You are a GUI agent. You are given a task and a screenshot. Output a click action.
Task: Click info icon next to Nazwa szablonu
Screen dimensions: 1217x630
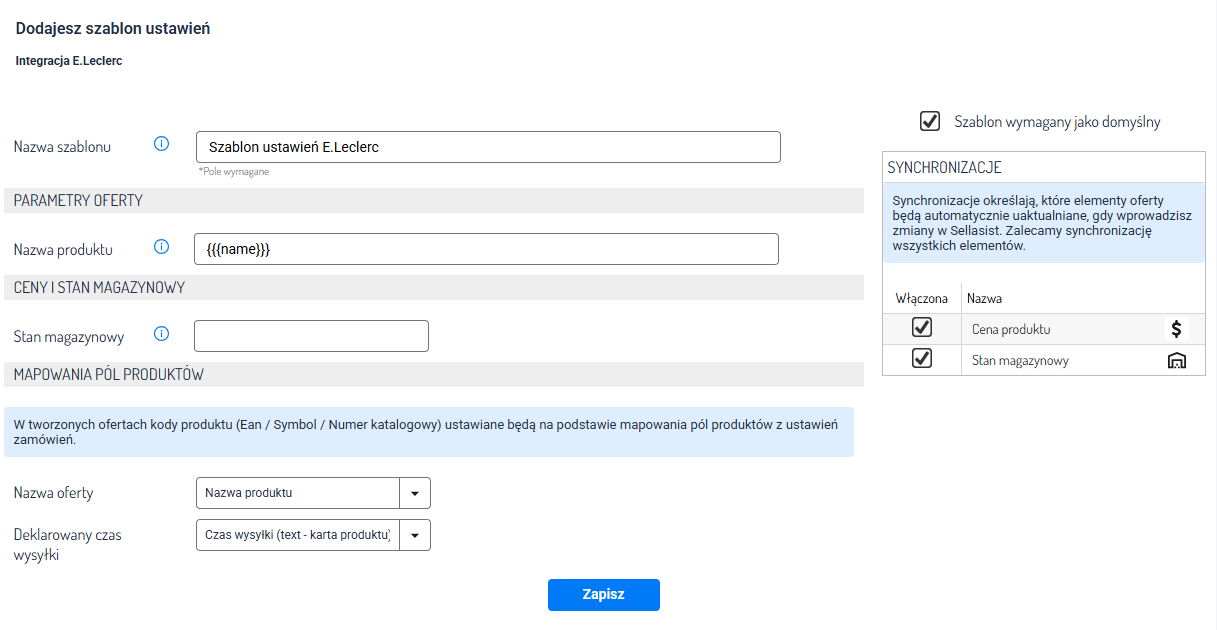click(161, 145)
